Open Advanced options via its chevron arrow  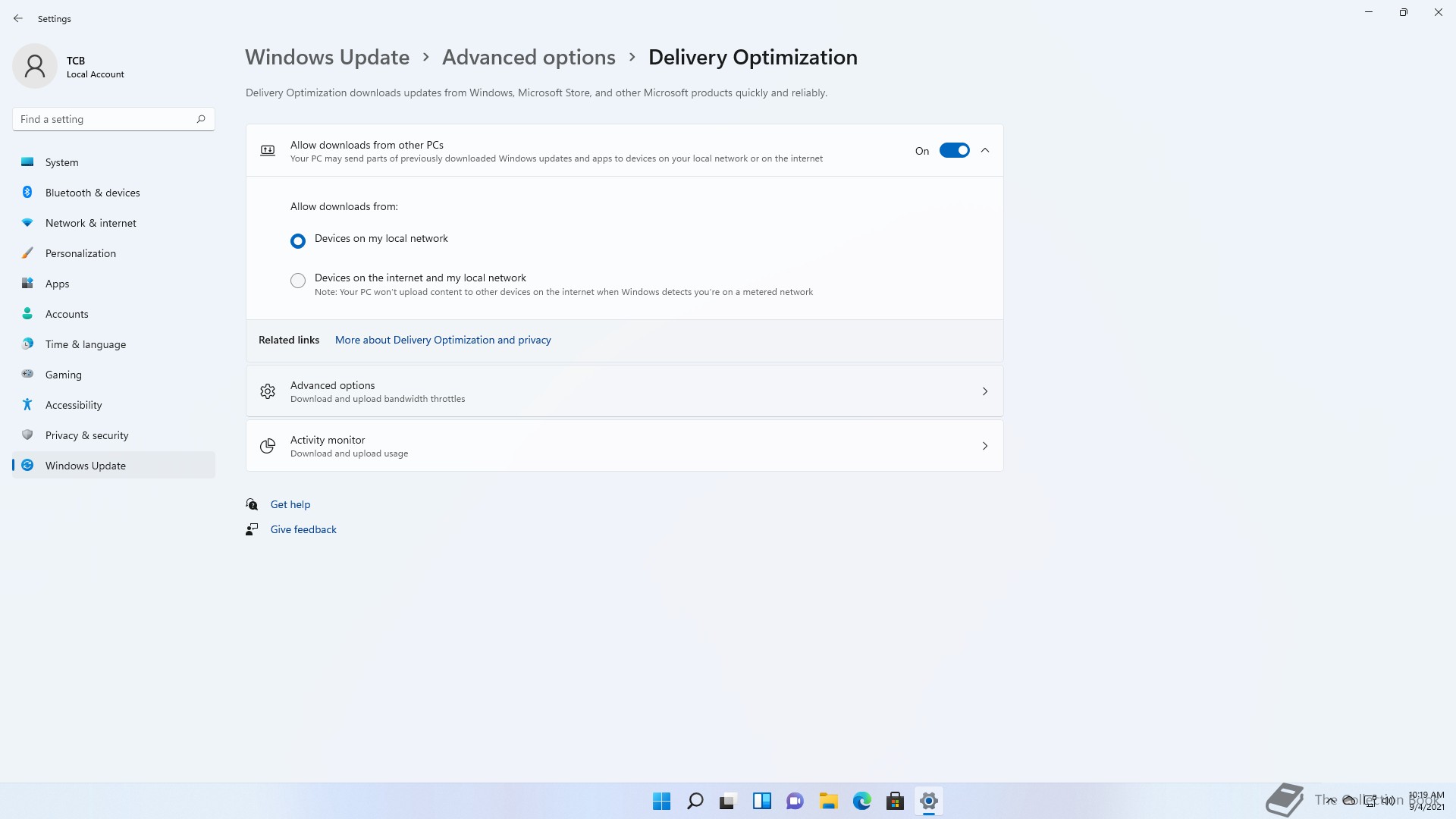985,391
